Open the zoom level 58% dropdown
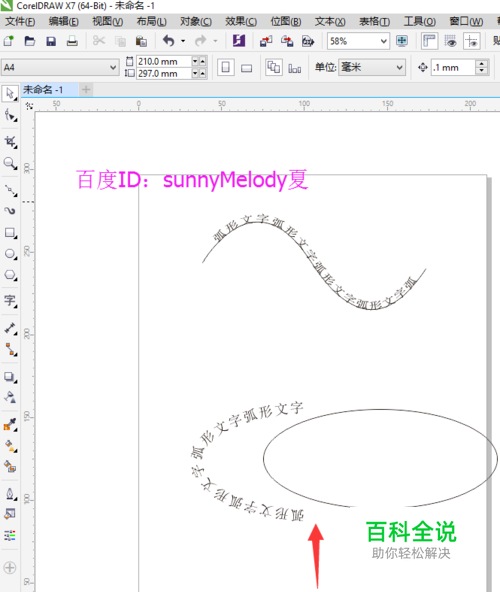The height and width of the screenshot is (592, 500). point(384,41)
